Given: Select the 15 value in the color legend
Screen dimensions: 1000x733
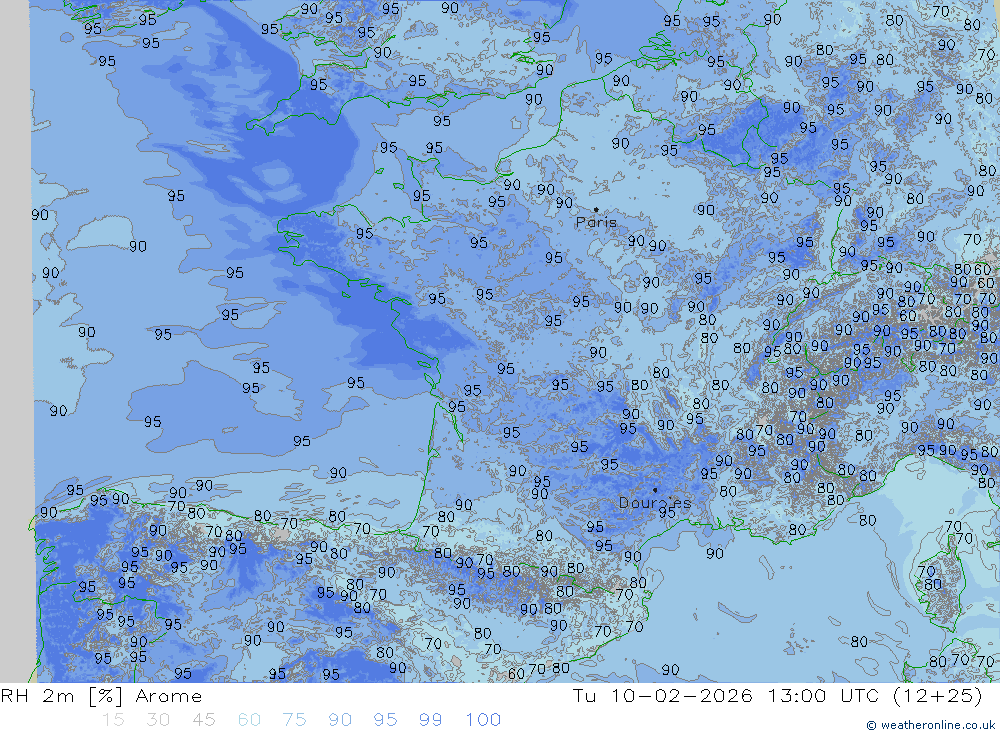Looking at the screenshot, I should [x=113, y=720].
